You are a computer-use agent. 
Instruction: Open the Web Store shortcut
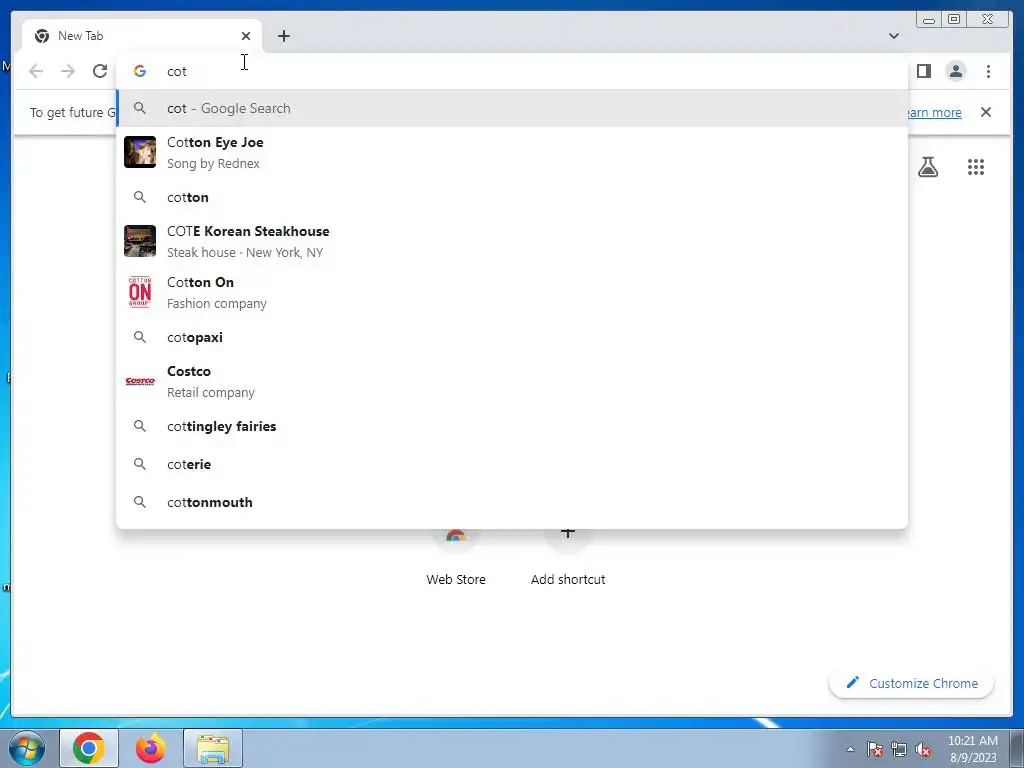[456, 558]
